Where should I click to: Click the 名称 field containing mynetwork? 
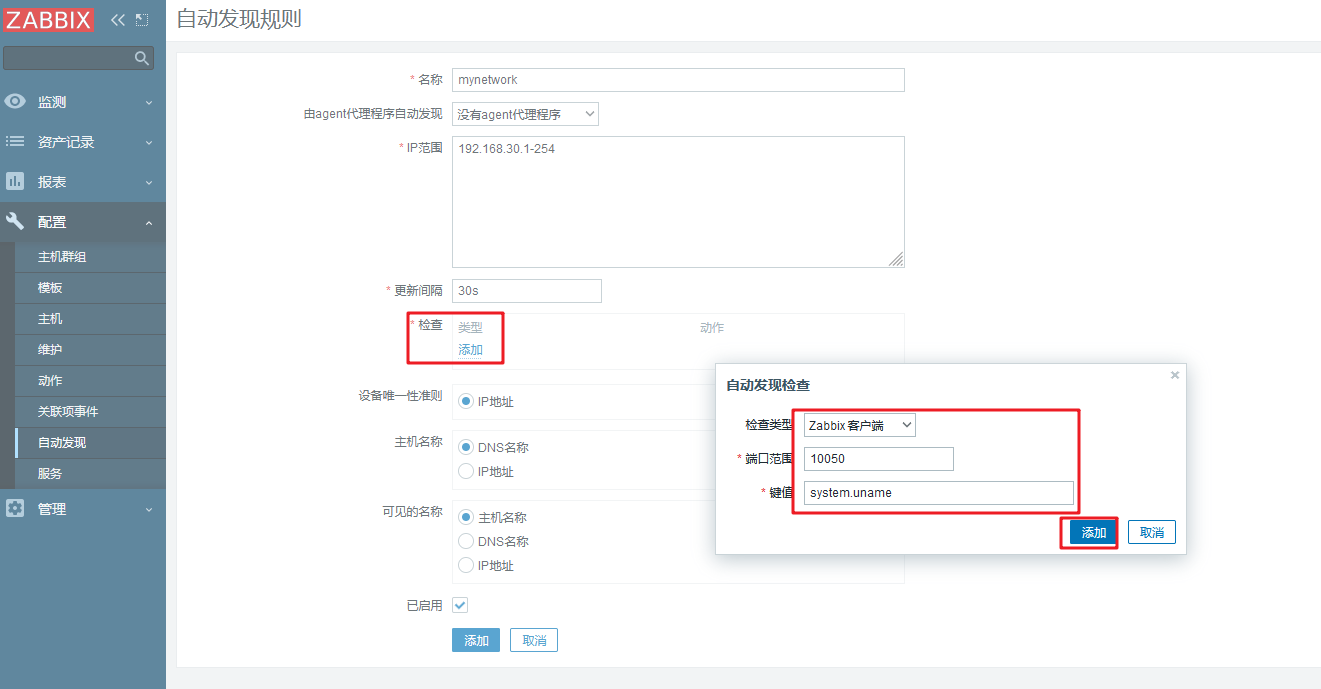coord(678,80)
